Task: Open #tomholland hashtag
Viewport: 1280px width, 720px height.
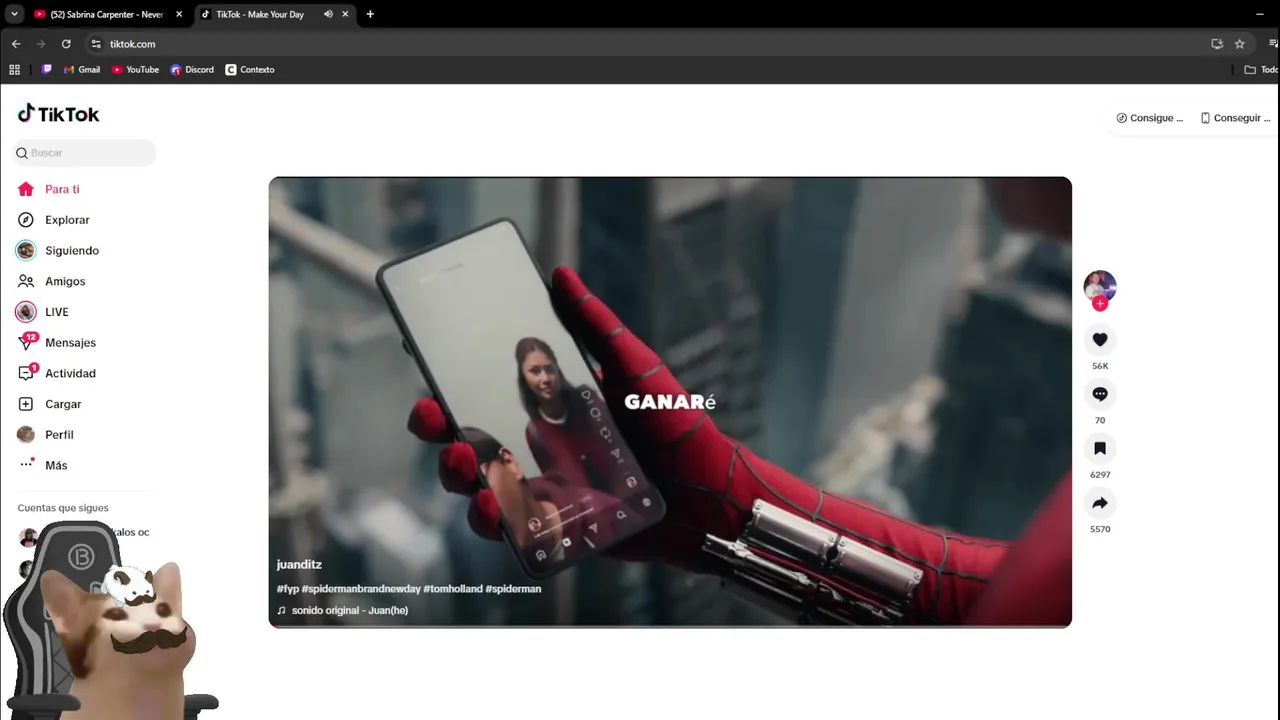Action: click(453, 589)
